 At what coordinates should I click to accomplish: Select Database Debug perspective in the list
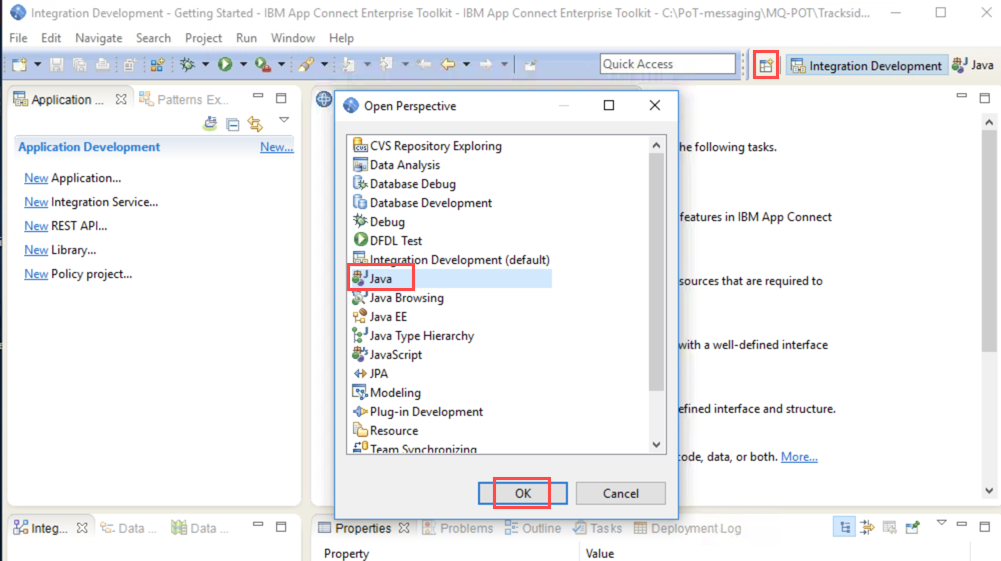click(403, 184)
